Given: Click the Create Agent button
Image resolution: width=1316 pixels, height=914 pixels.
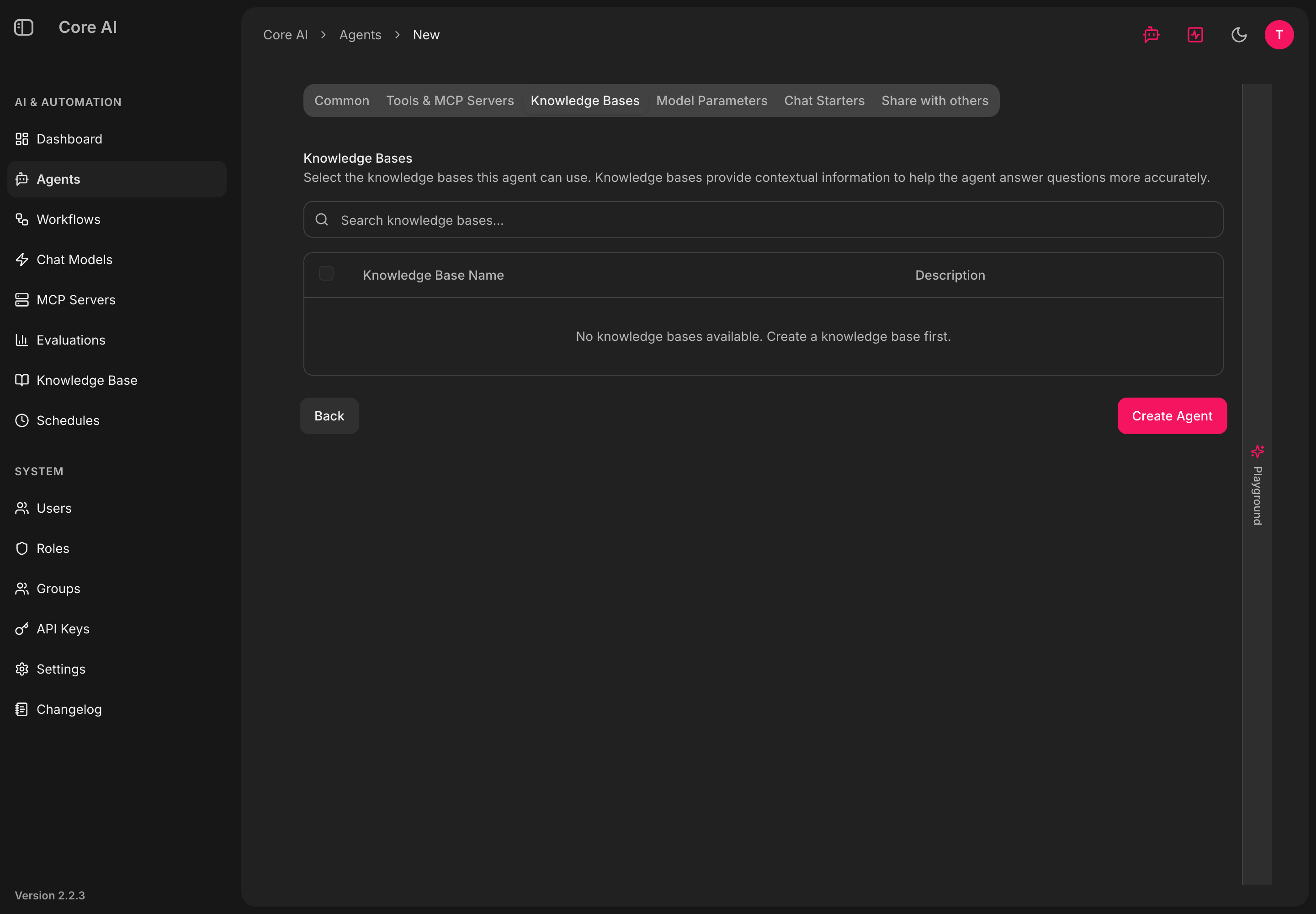Looking at the screenshot, I should pos(1172,416).
